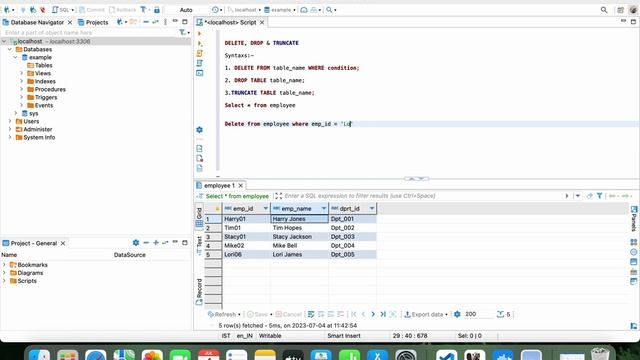Expand the Procedures folder

point(22,89)
